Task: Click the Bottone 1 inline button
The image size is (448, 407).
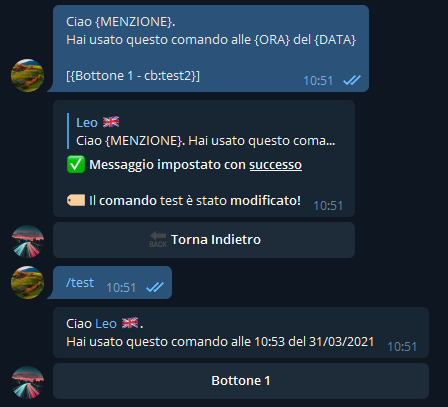Action: coord(241,381)
